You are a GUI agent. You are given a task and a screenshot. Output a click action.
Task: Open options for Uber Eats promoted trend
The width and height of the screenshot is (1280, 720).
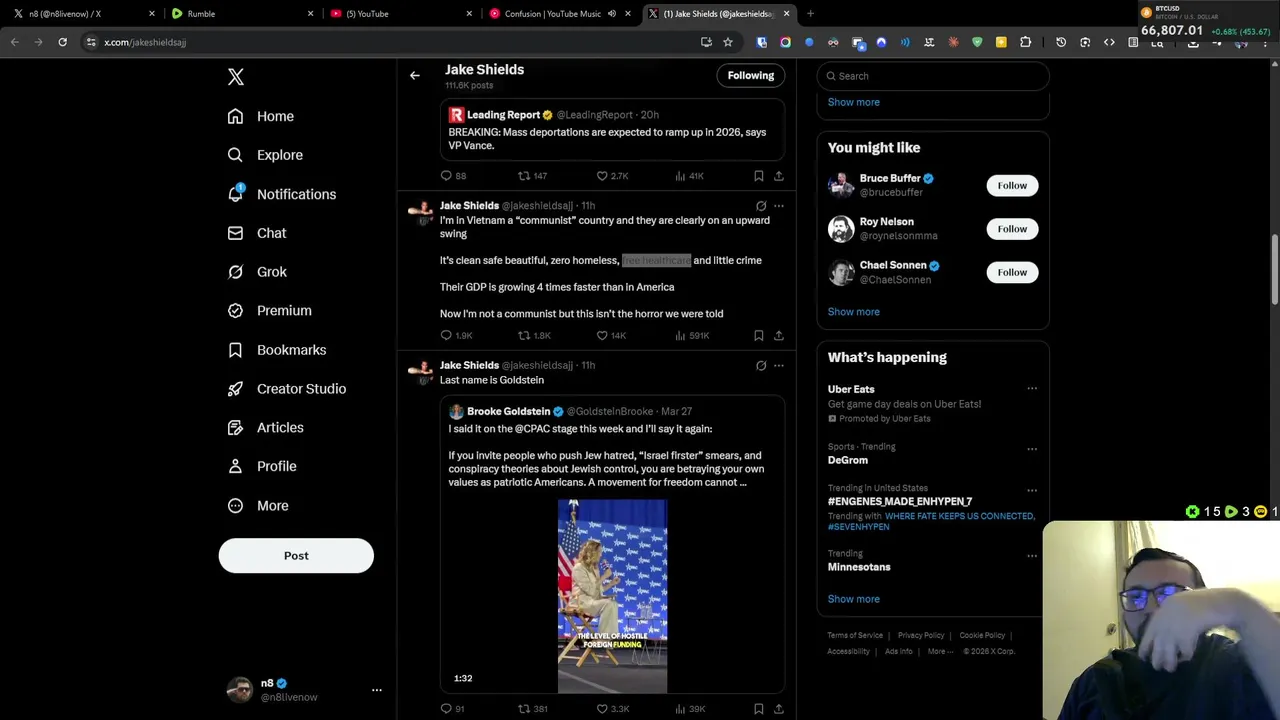click(x=1032, y=389)
